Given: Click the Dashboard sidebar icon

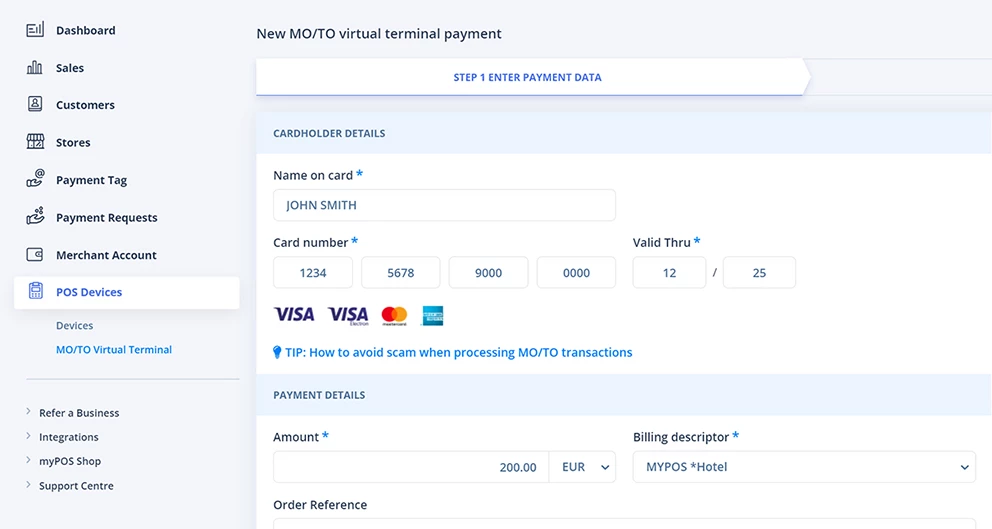Looking at the screenshot, I should (x=35, y=30).
